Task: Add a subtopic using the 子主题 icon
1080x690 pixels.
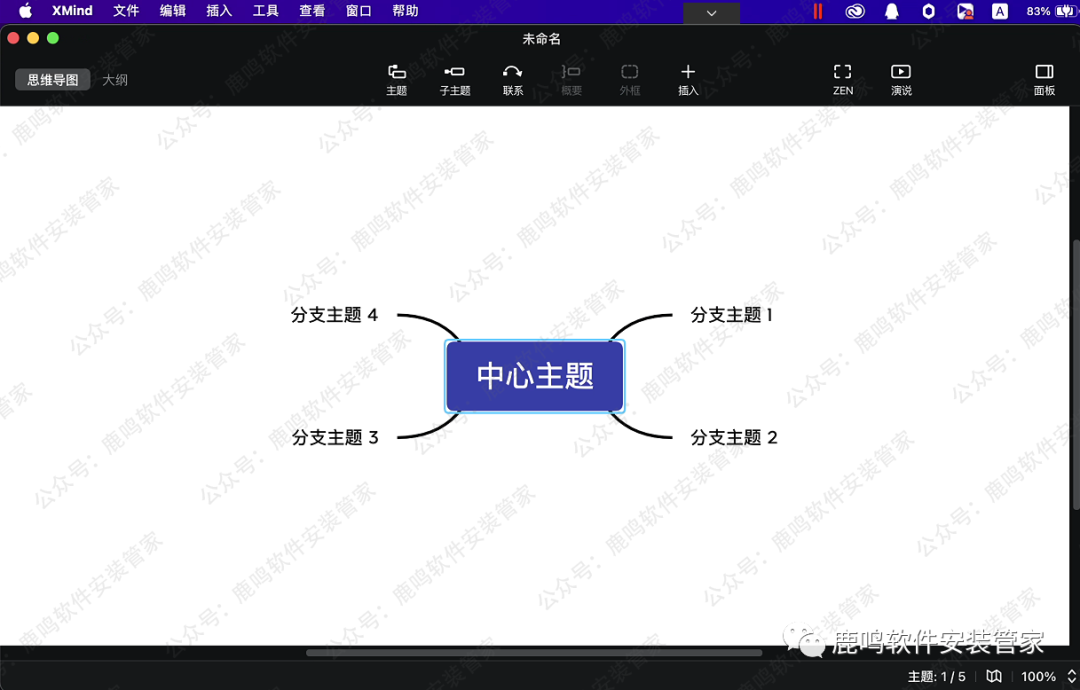Action: tap(455, 79)
